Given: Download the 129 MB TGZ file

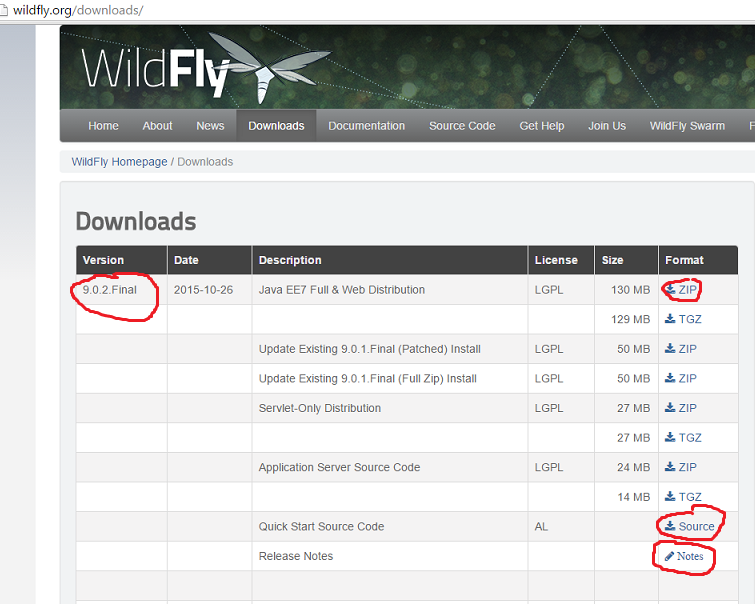Looking at the screenshot, I should [x=683, y=319].
